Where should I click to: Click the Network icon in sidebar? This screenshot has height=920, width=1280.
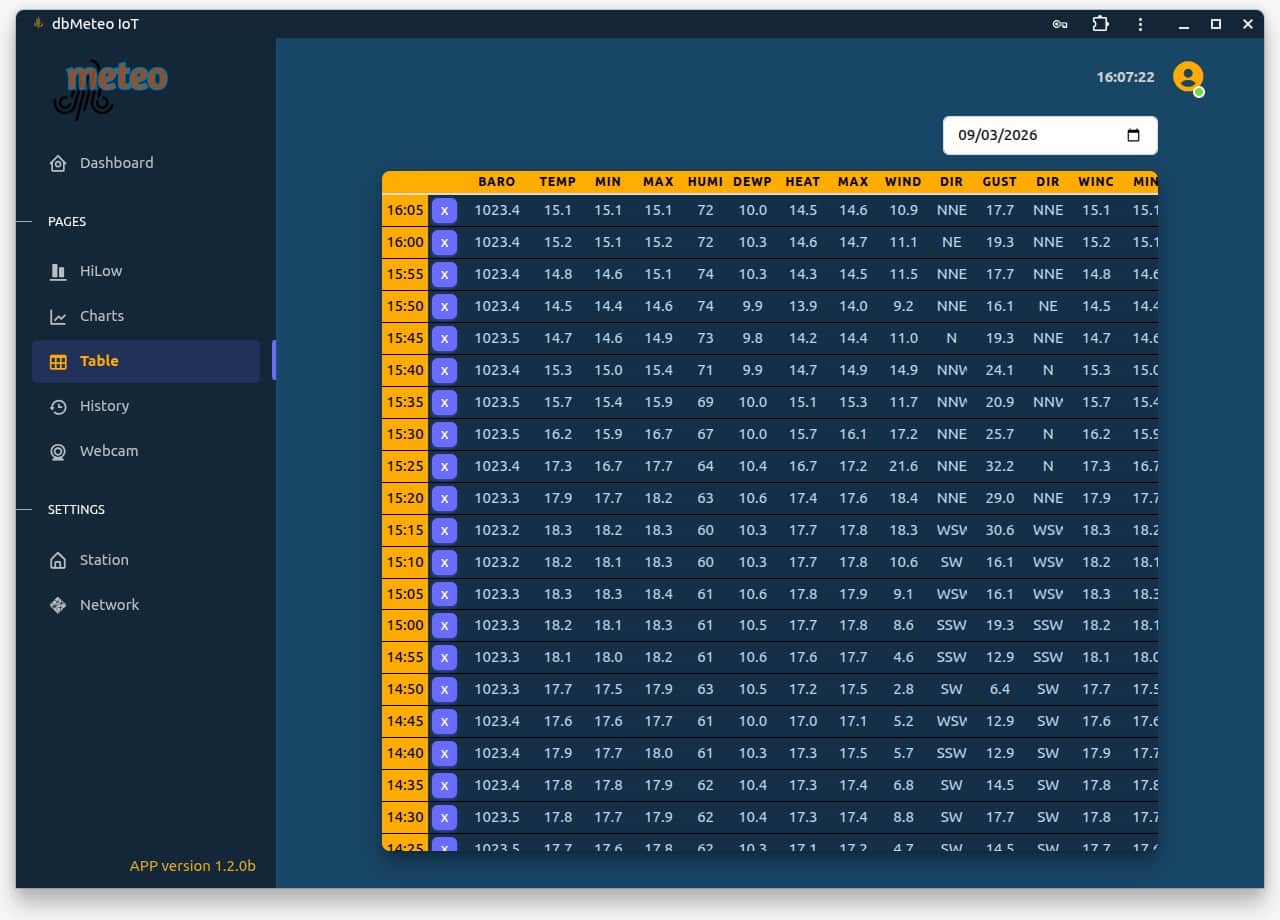point(58,605)
